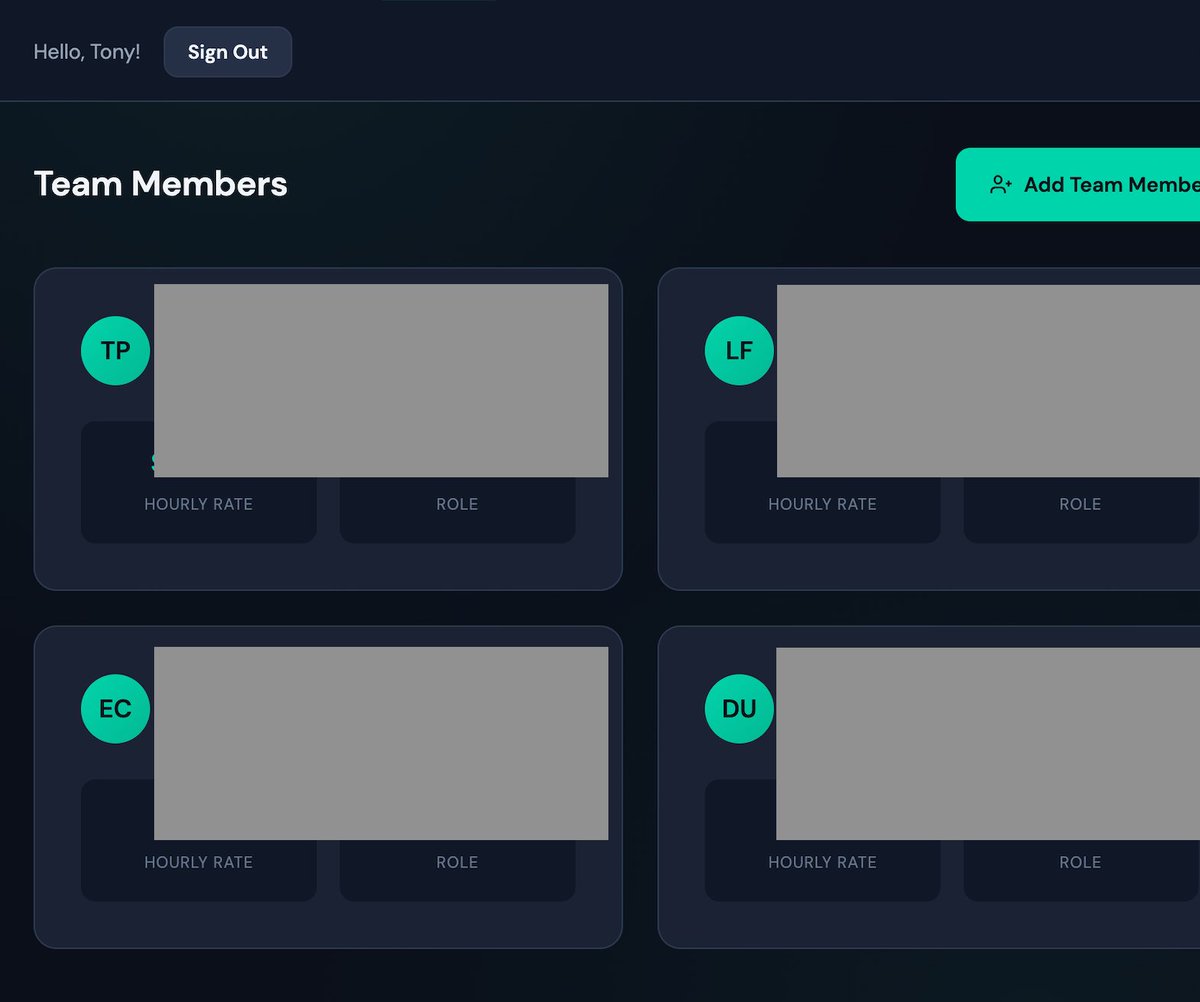Click the HOURLY RATE label in LF card
Viewport: 1200px width, 1002px height.
(x=822, y=504)
